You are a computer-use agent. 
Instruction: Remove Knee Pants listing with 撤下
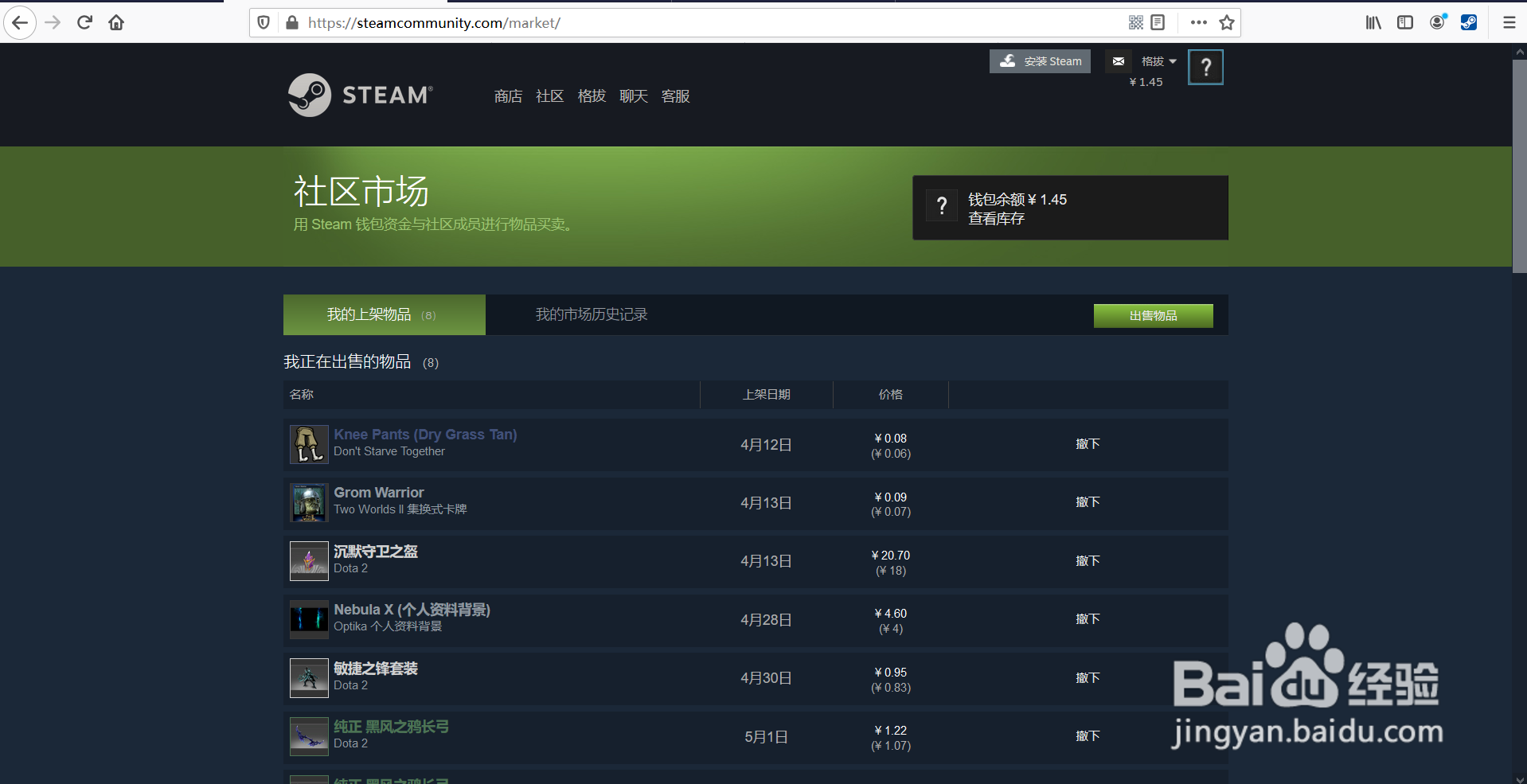[x=1088, y=444]
